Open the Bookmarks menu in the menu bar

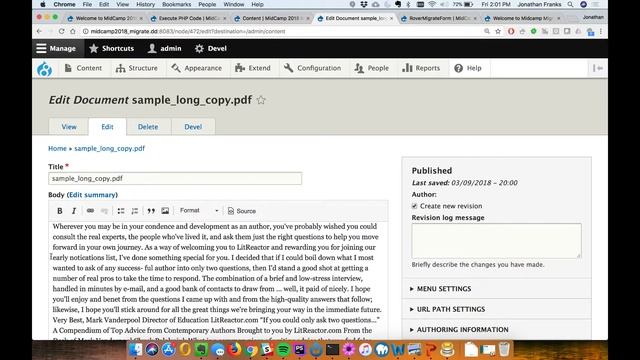176,4
